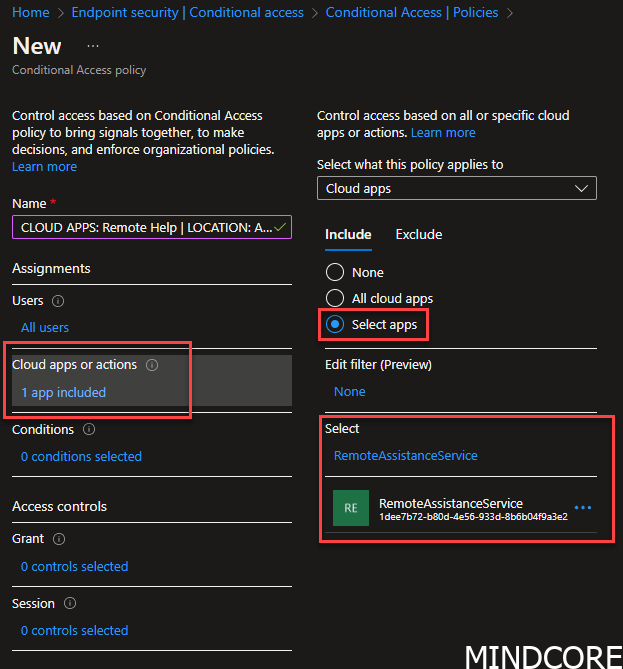Click the Cloud apps or actions label
Image resolution: width=623 pixels, height=669 pixels.
[75, 365]
